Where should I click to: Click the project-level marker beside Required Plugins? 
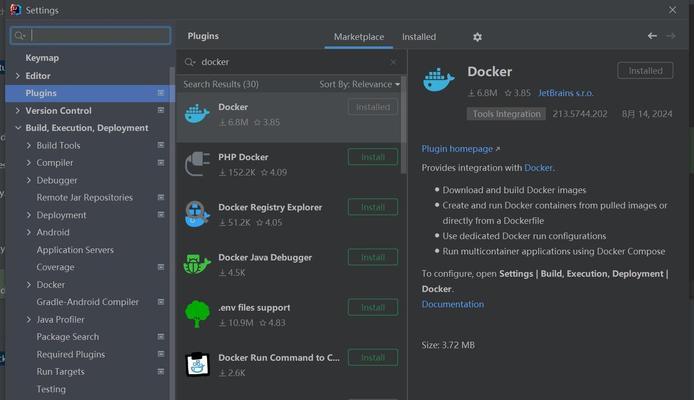tap(161, 354)
